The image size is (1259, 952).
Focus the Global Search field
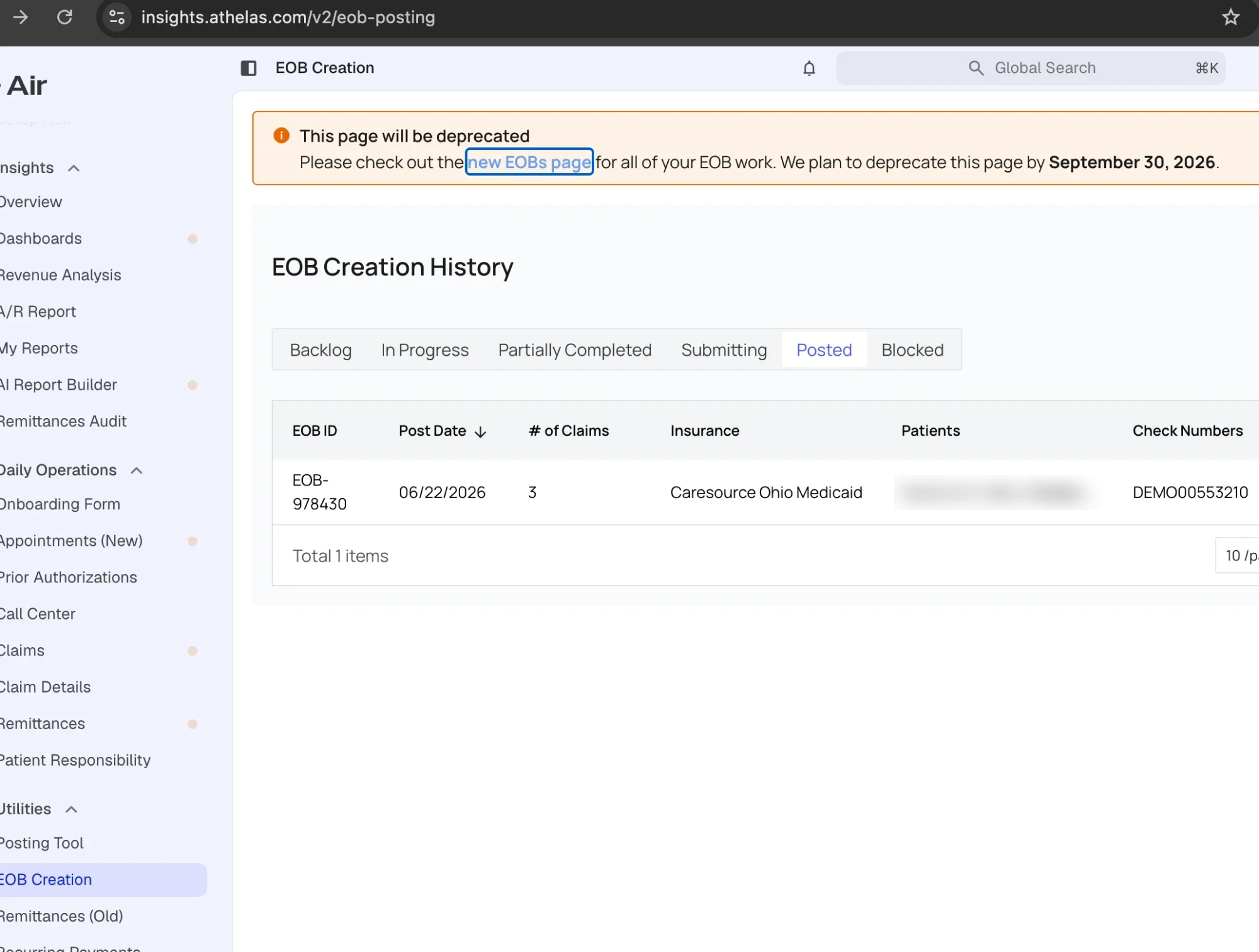pyautogui.click(x=1030, y=68)
